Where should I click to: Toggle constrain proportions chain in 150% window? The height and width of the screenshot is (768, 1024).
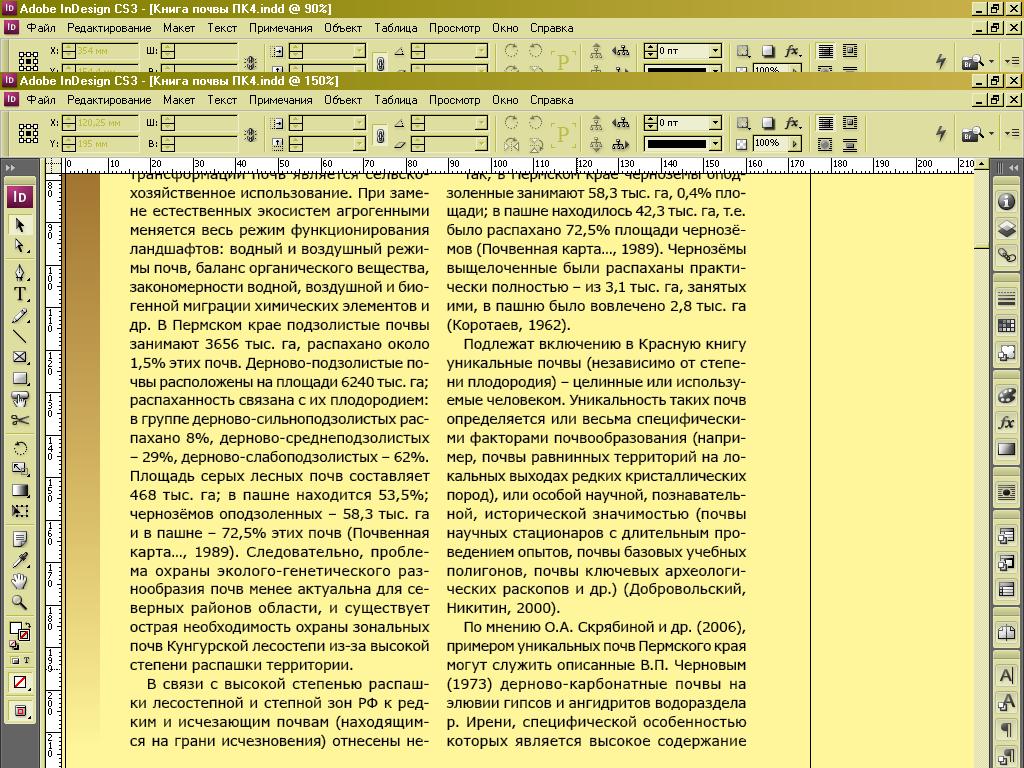coord(250,134)
